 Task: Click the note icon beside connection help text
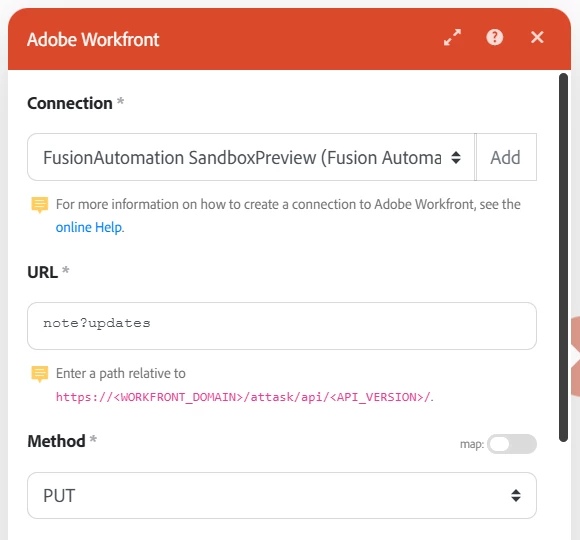(40, 205)
